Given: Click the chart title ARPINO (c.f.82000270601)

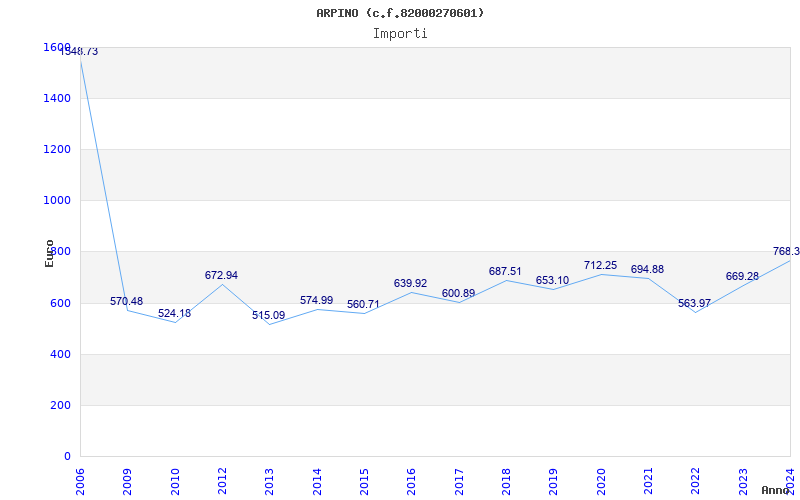Looking at the screenshot, I should [x=400, y=13].
